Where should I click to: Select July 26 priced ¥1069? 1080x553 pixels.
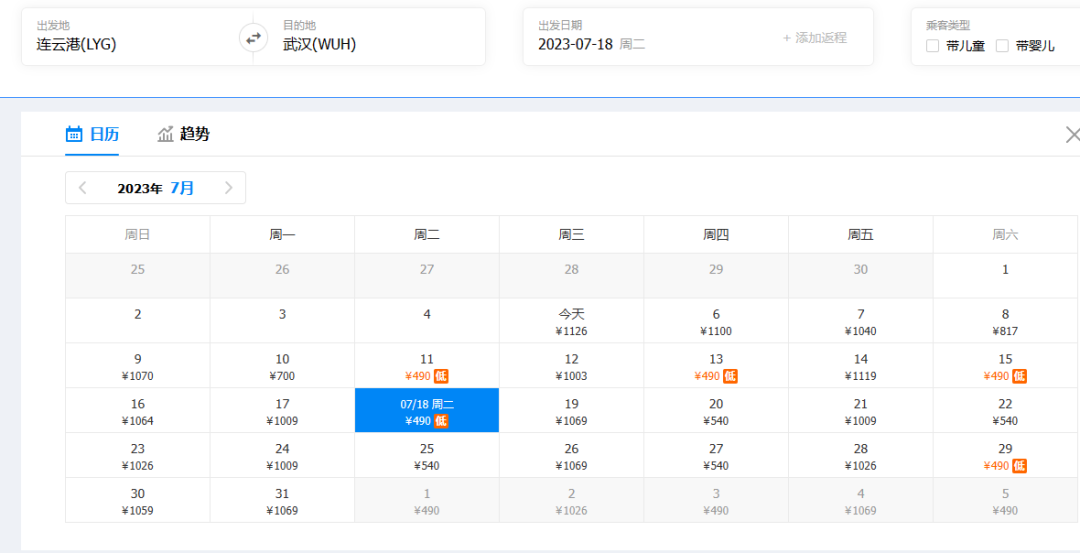pyautogui.click(x=572, y=455)
